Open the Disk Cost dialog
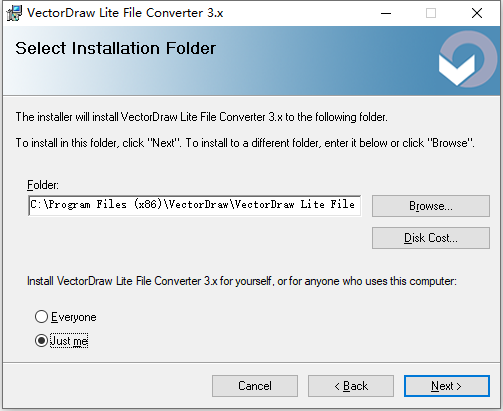This screenshot has width=503, height=411. click(x=431, y=238)
